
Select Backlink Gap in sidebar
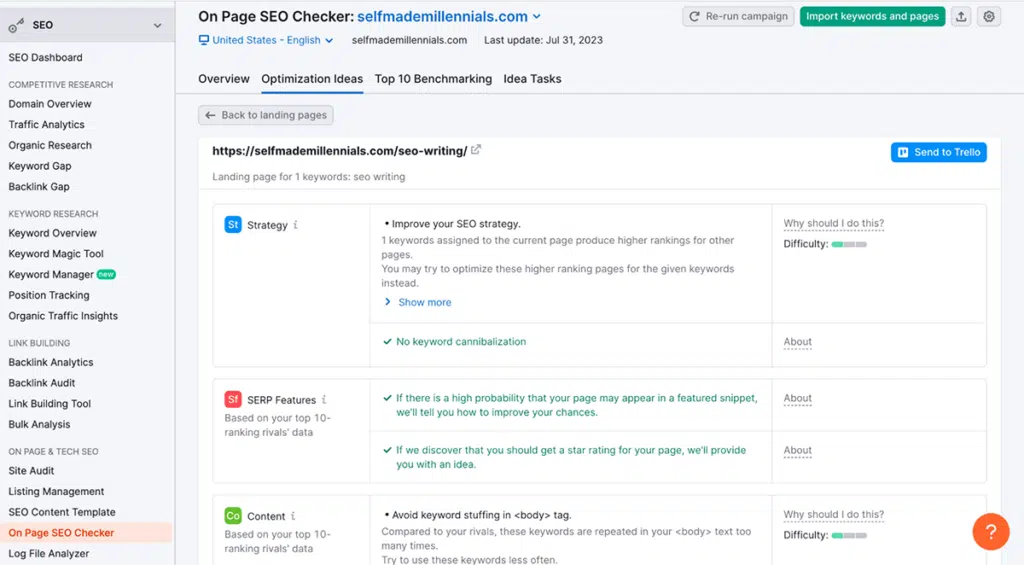coord(39,187)
